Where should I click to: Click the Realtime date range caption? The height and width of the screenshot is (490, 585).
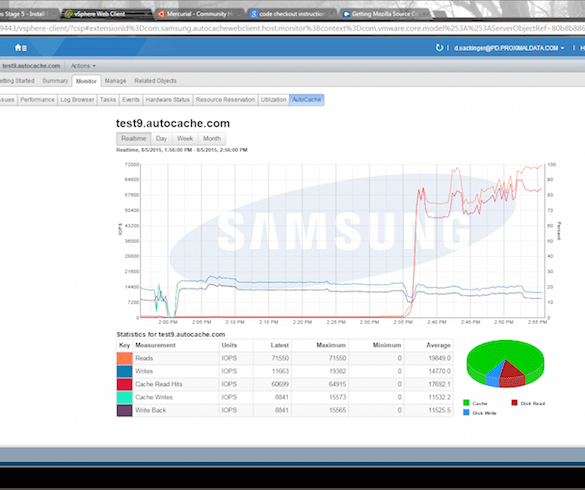(182, 150)
